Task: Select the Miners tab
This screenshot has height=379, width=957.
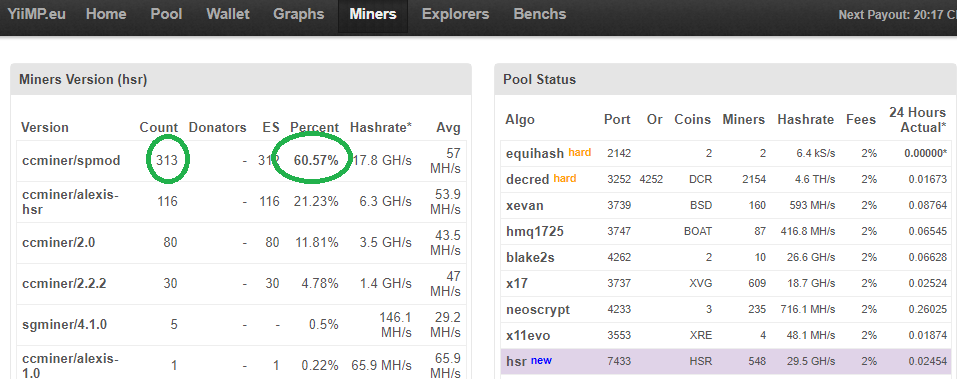Action: tap(373, 14)
